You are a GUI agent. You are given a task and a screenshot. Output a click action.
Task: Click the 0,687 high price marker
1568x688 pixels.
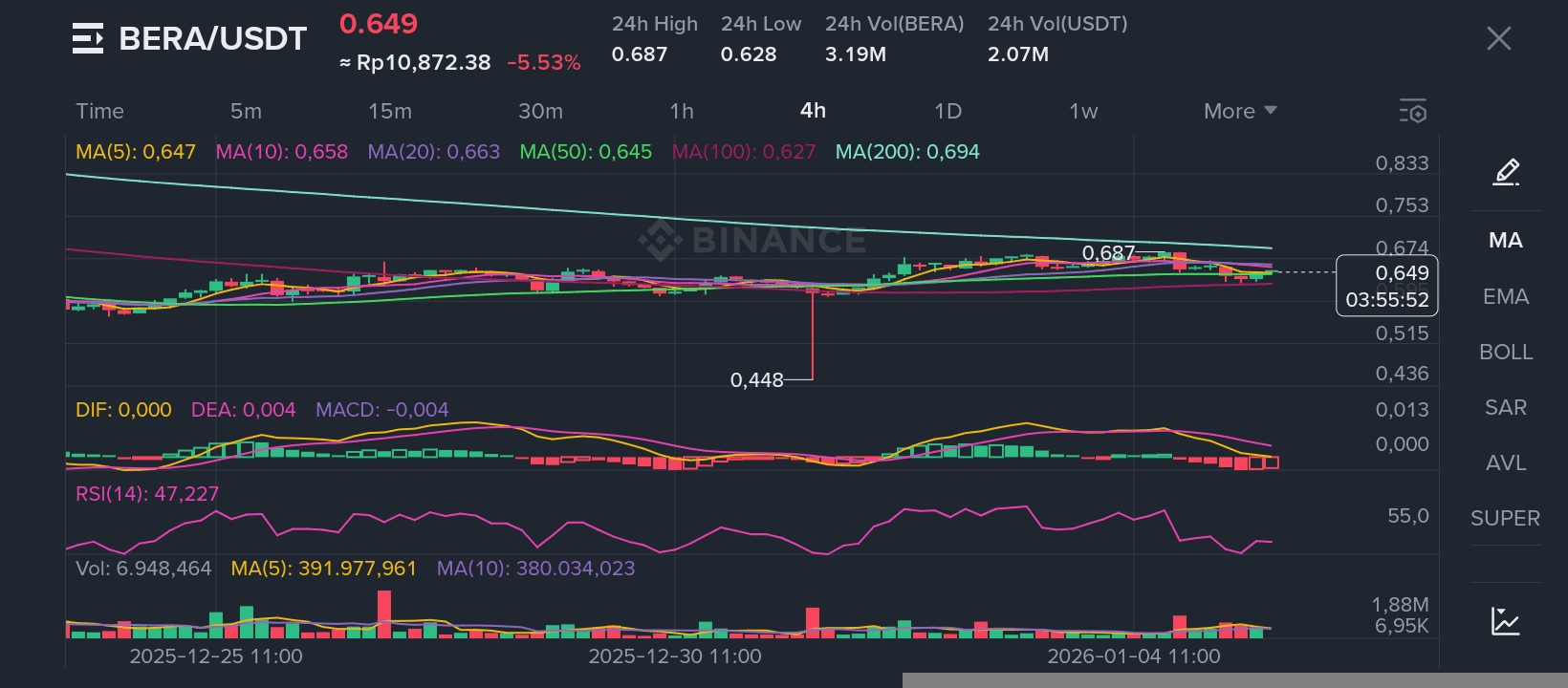pyautogui.click(x=1108, y=253)
